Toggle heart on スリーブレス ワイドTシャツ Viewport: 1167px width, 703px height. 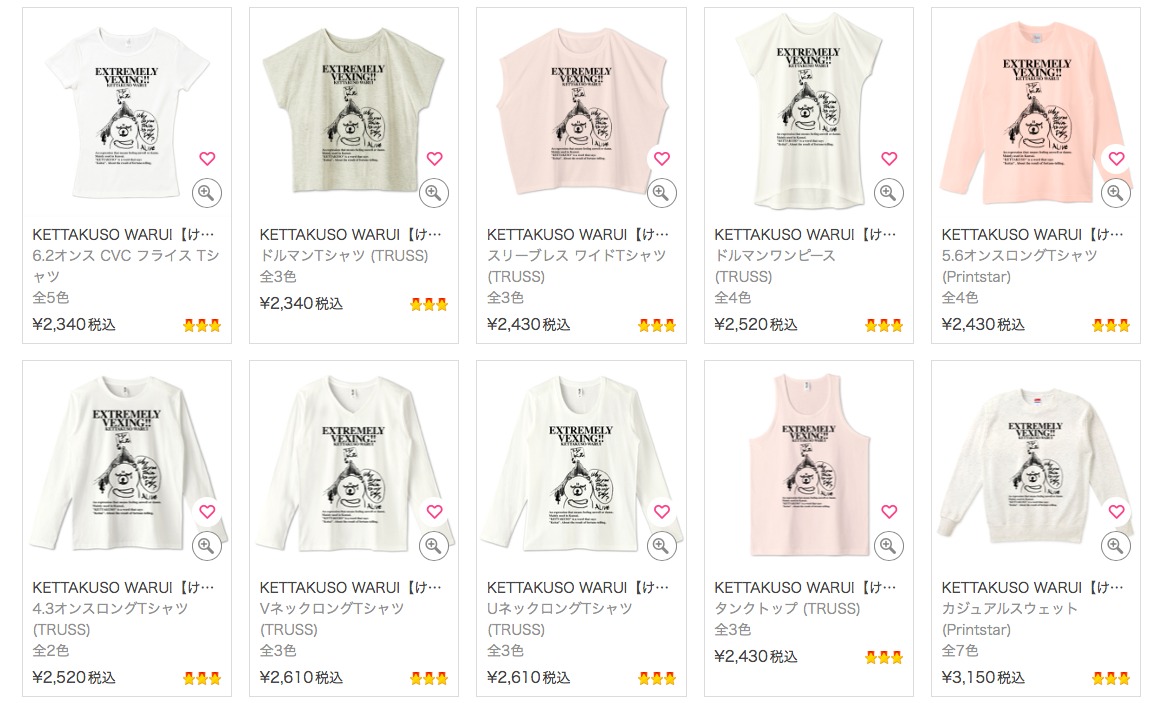662,158
